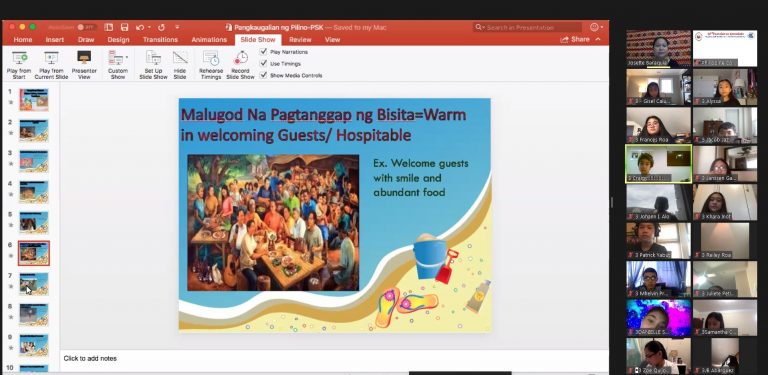The height and width of the screenshot is (375, 768).
Task: Select slide 7 thumbnail
Action: pyautogui.click(x=34, y=284)
